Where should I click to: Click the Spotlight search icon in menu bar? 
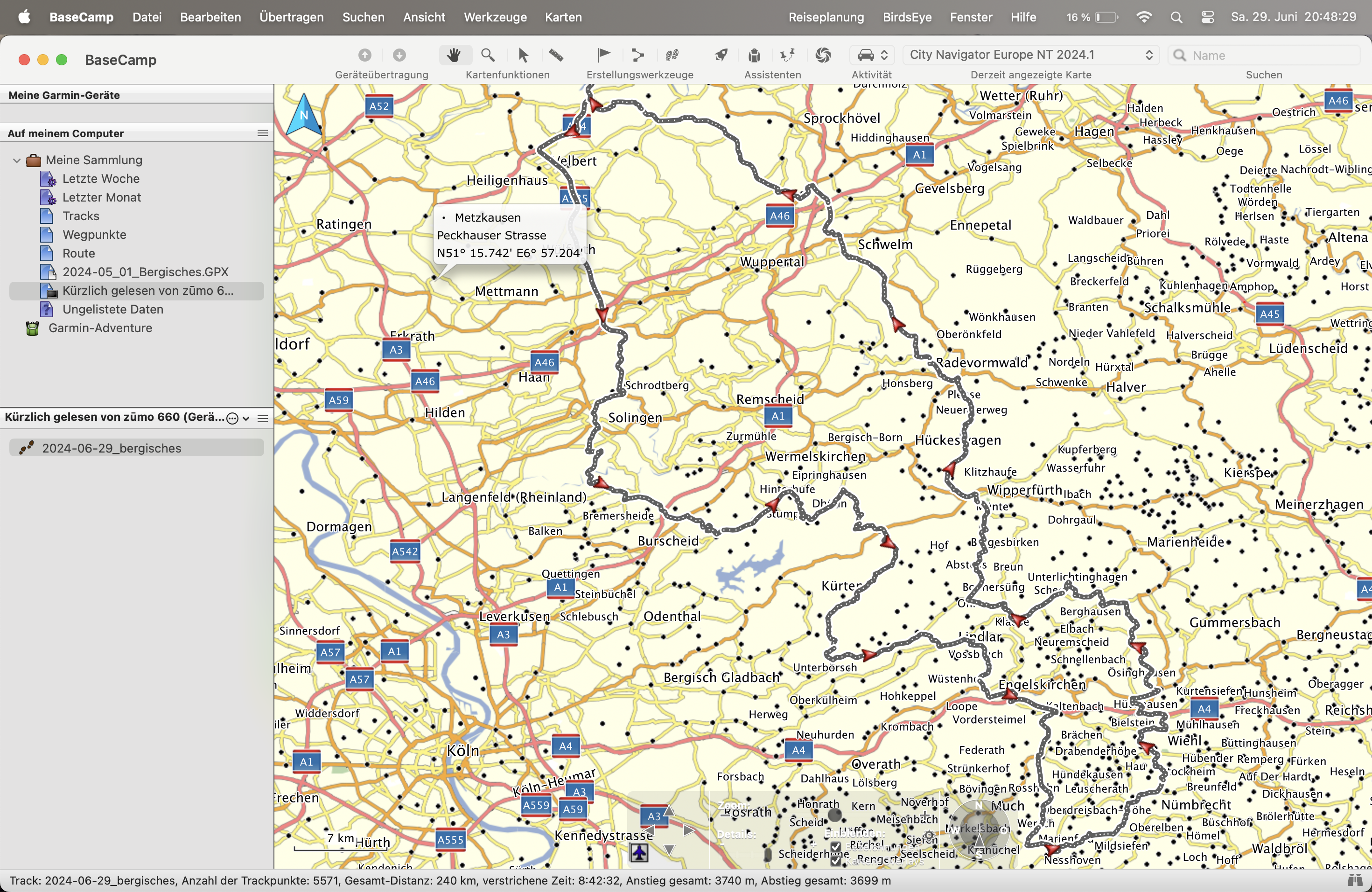click(x=1176, y=17)
